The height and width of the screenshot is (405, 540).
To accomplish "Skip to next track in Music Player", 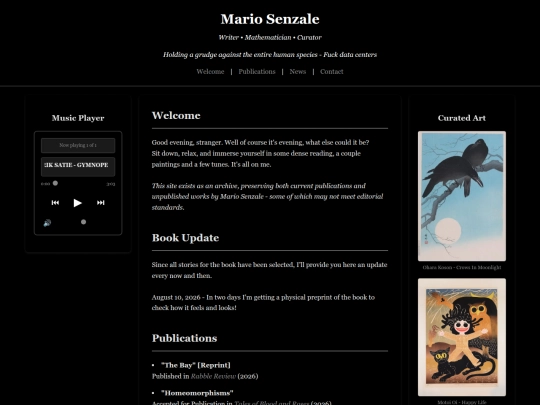I will 100,203.
